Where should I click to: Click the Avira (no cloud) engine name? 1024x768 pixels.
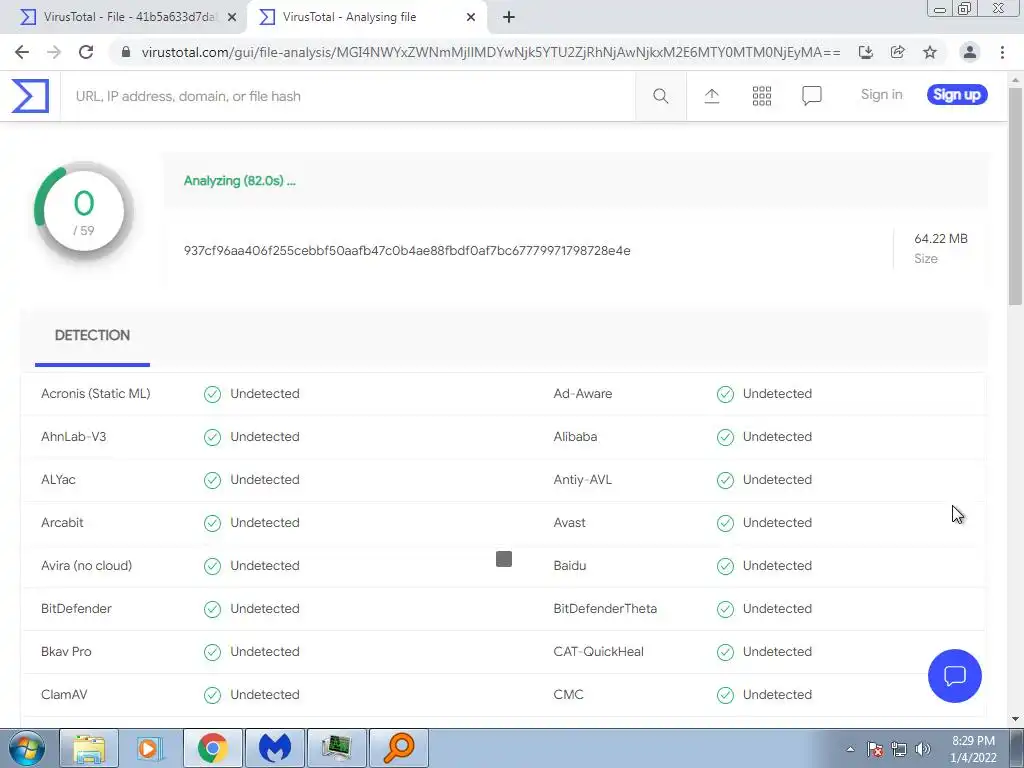click(x=86, y=566)
